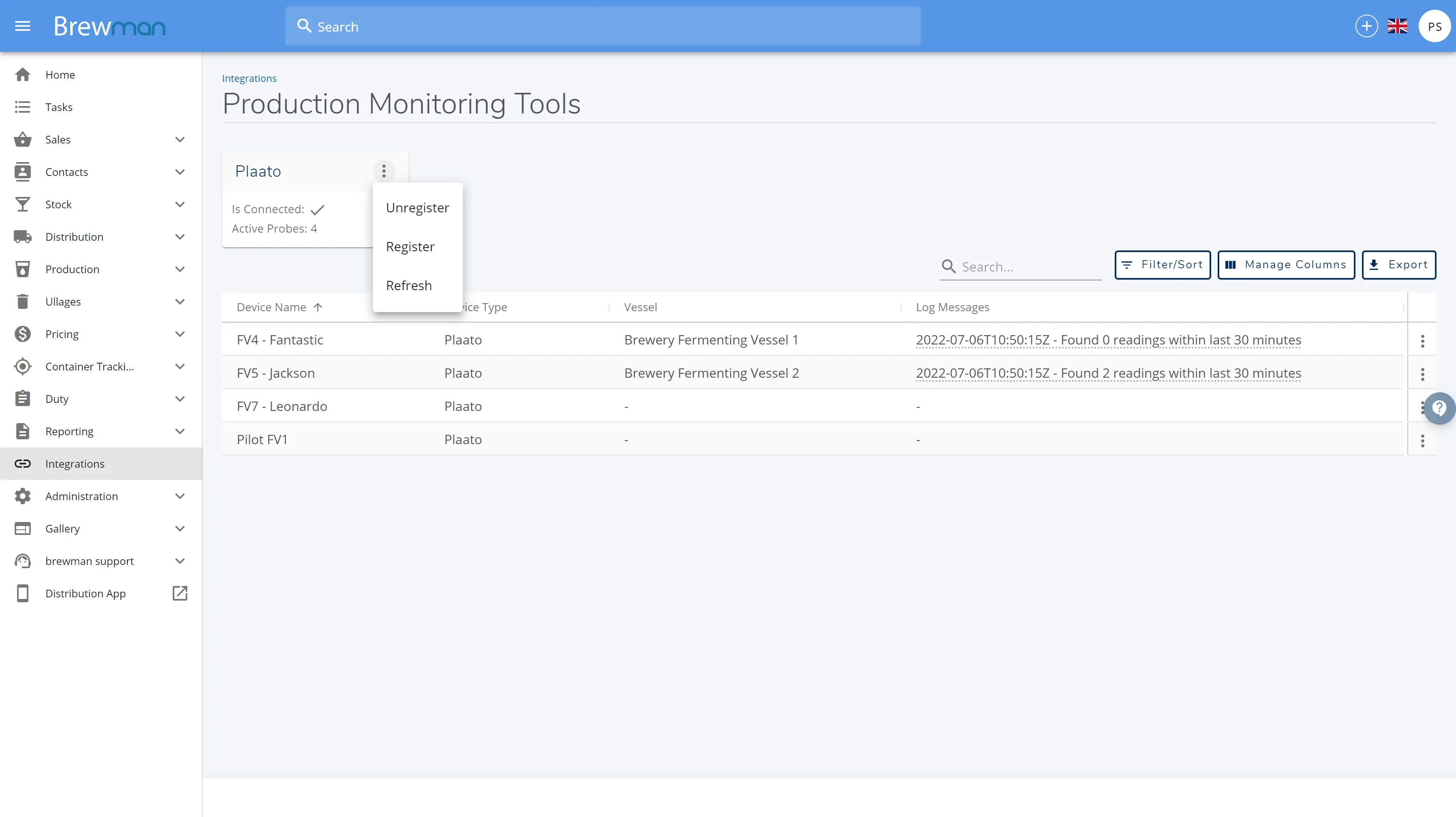Click the Pilot FV1 device name

click(x=262, y=440)
